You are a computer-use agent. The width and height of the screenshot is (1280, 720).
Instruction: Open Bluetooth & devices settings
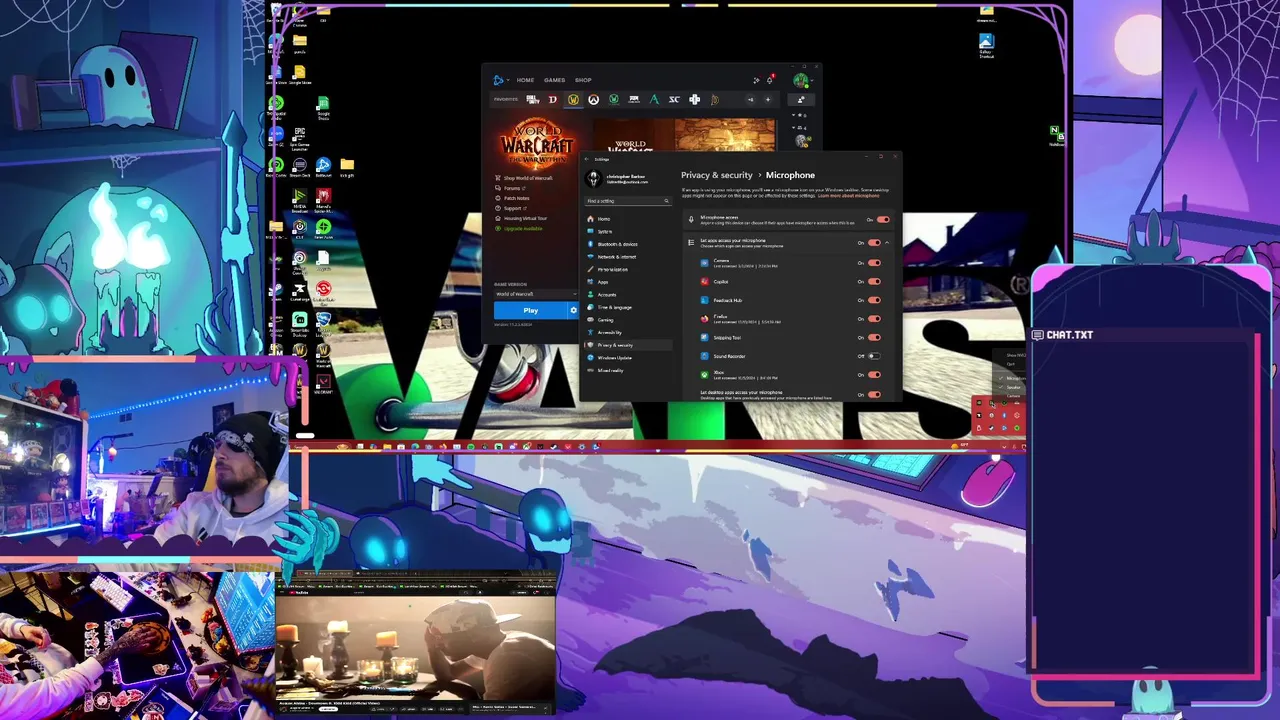click(x=628, y=244)
